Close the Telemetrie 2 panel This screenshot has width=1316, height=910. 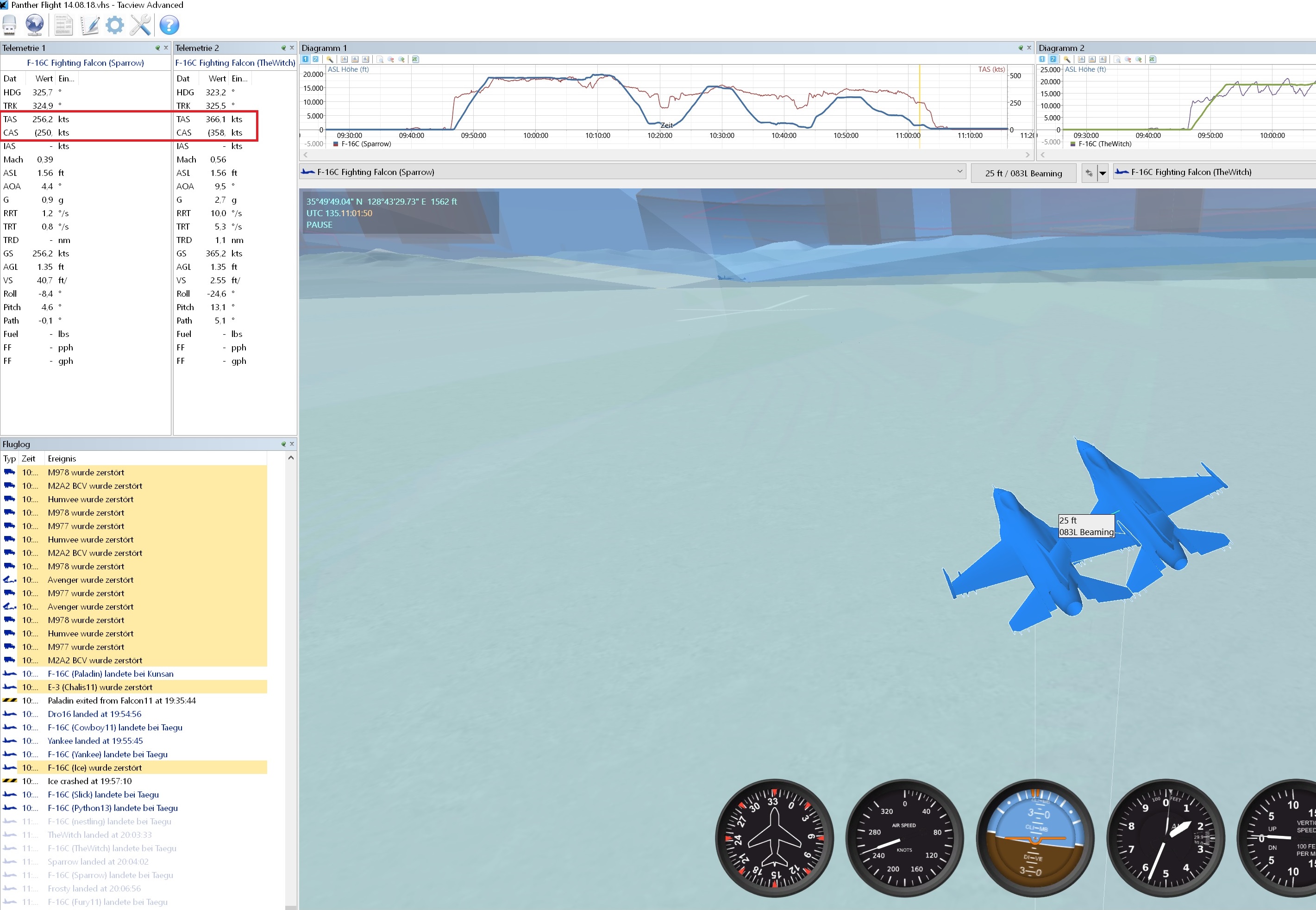point(292,48)
